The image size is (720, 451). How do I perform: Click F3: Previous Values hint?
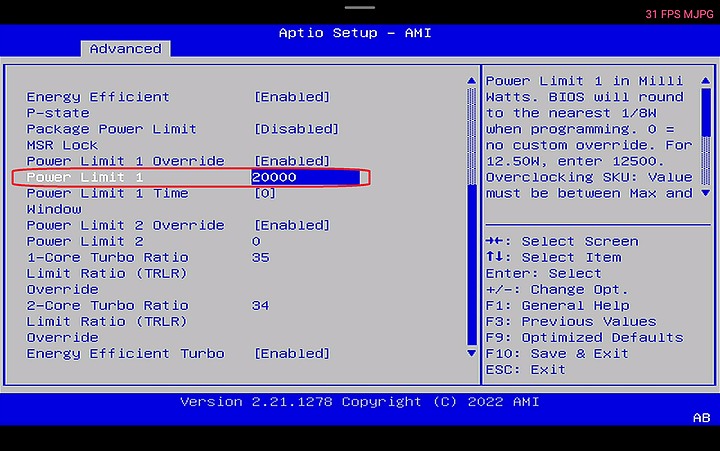pos(571,321)
